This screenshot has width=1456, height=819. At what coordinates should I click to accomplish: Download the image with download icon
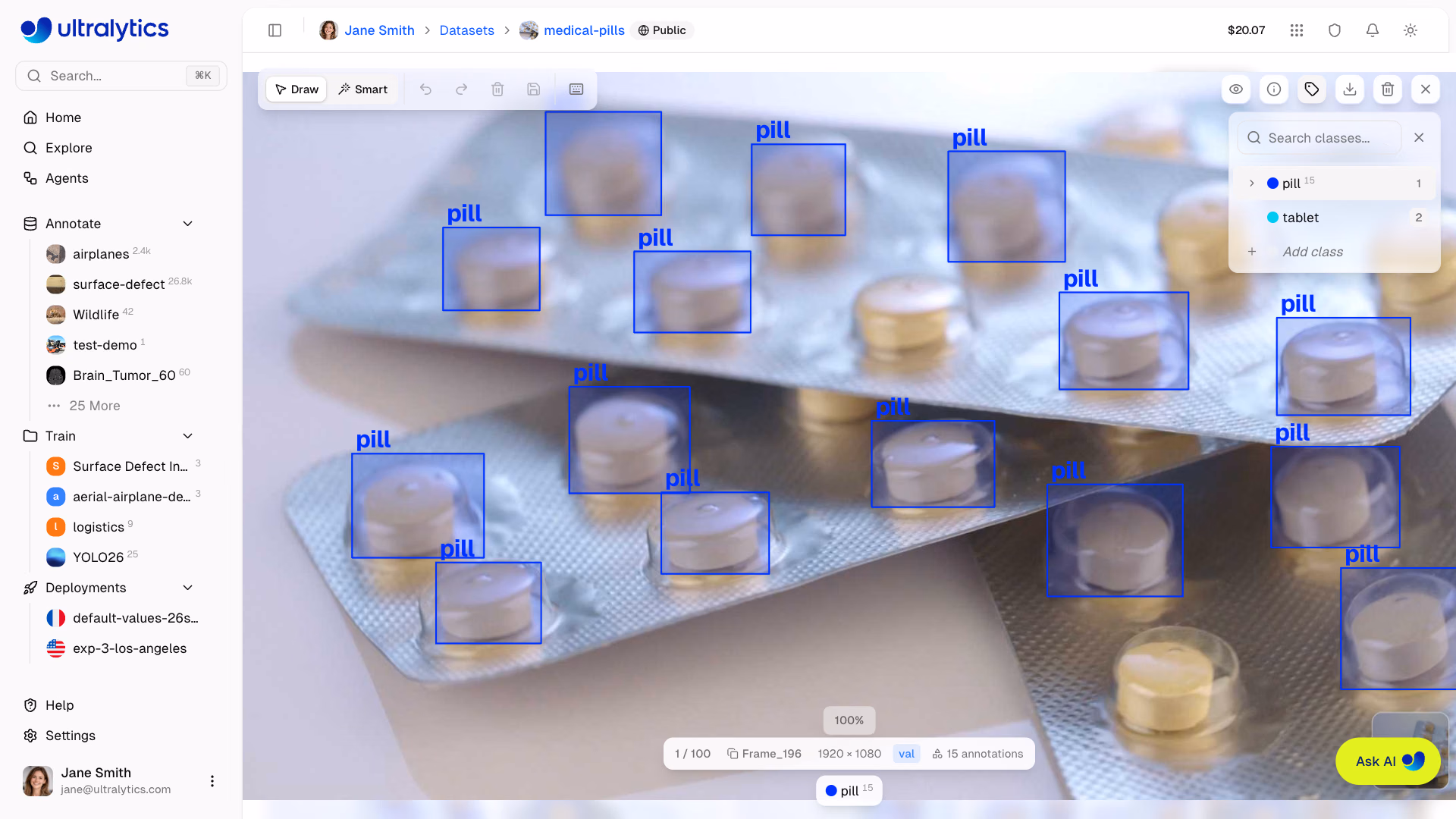coord(1350,89)
